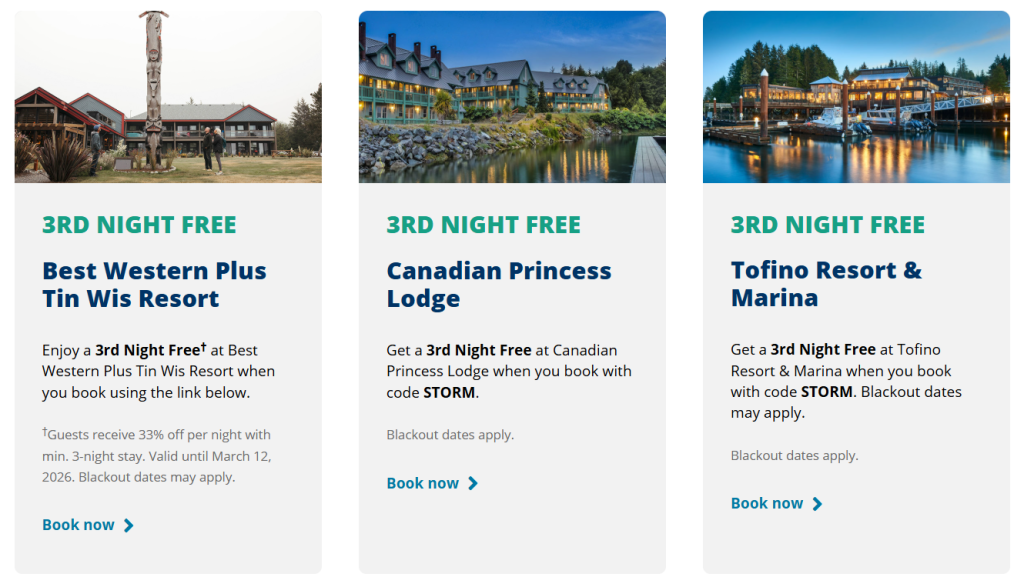Click the Tin Wis footnote about 33% off per night
Screen dimensions: 1024x587
click(x=156, y=456)
